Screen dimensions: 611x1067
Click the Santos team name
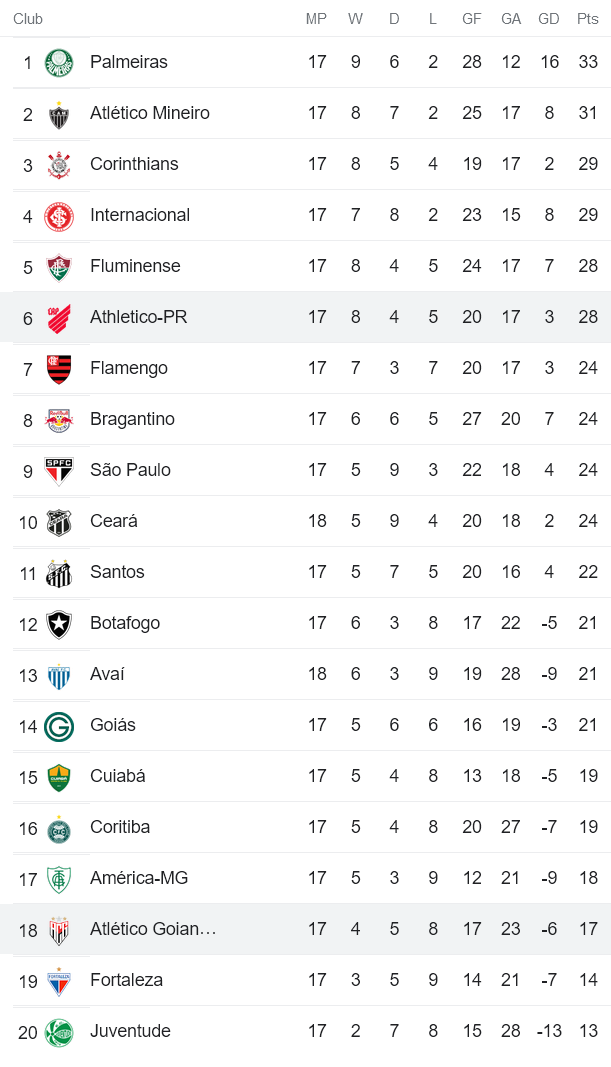[x=117, y=572]
